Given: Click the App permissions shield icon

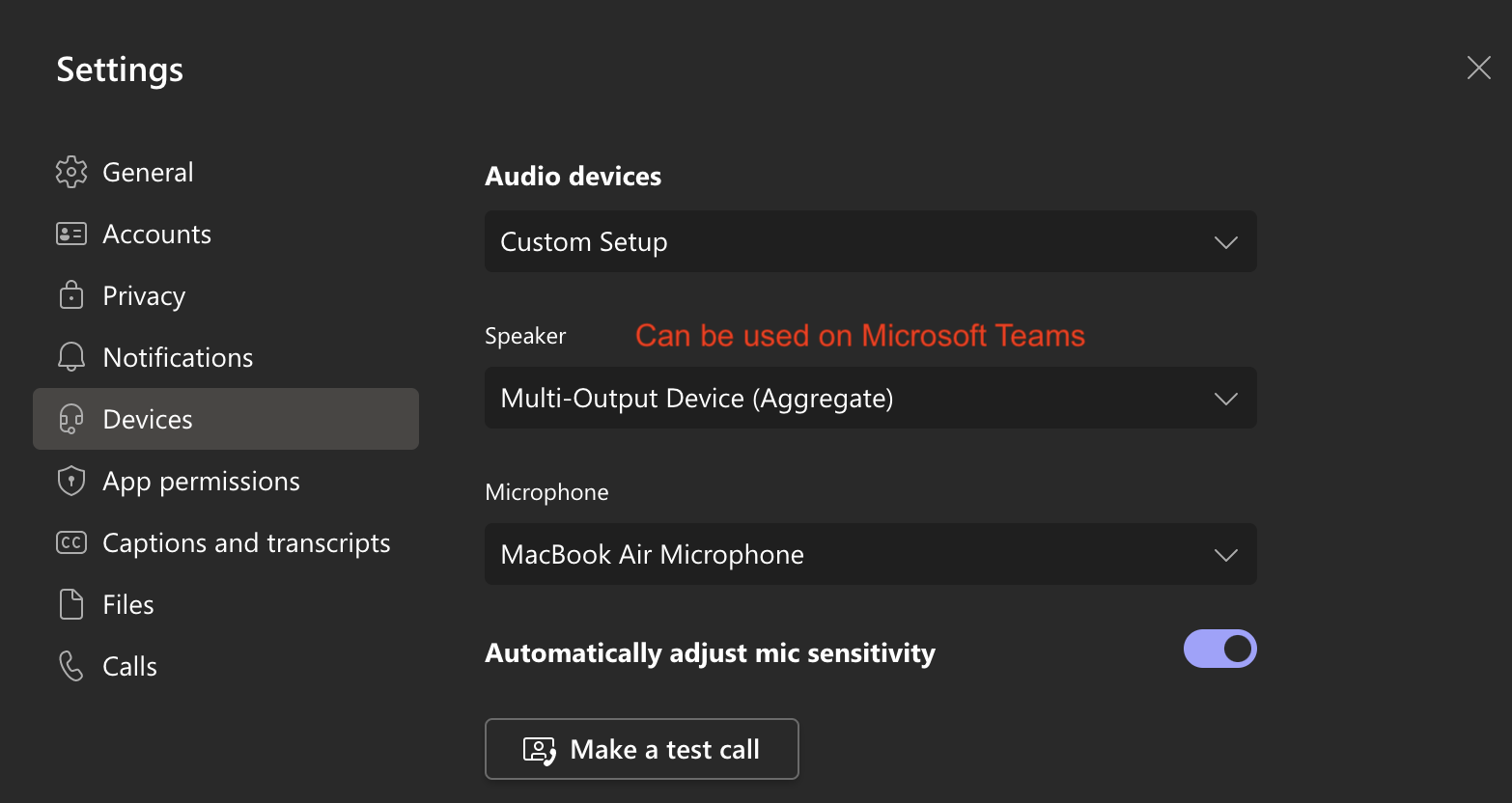Looking at the screenshot, I should point(71,481).
